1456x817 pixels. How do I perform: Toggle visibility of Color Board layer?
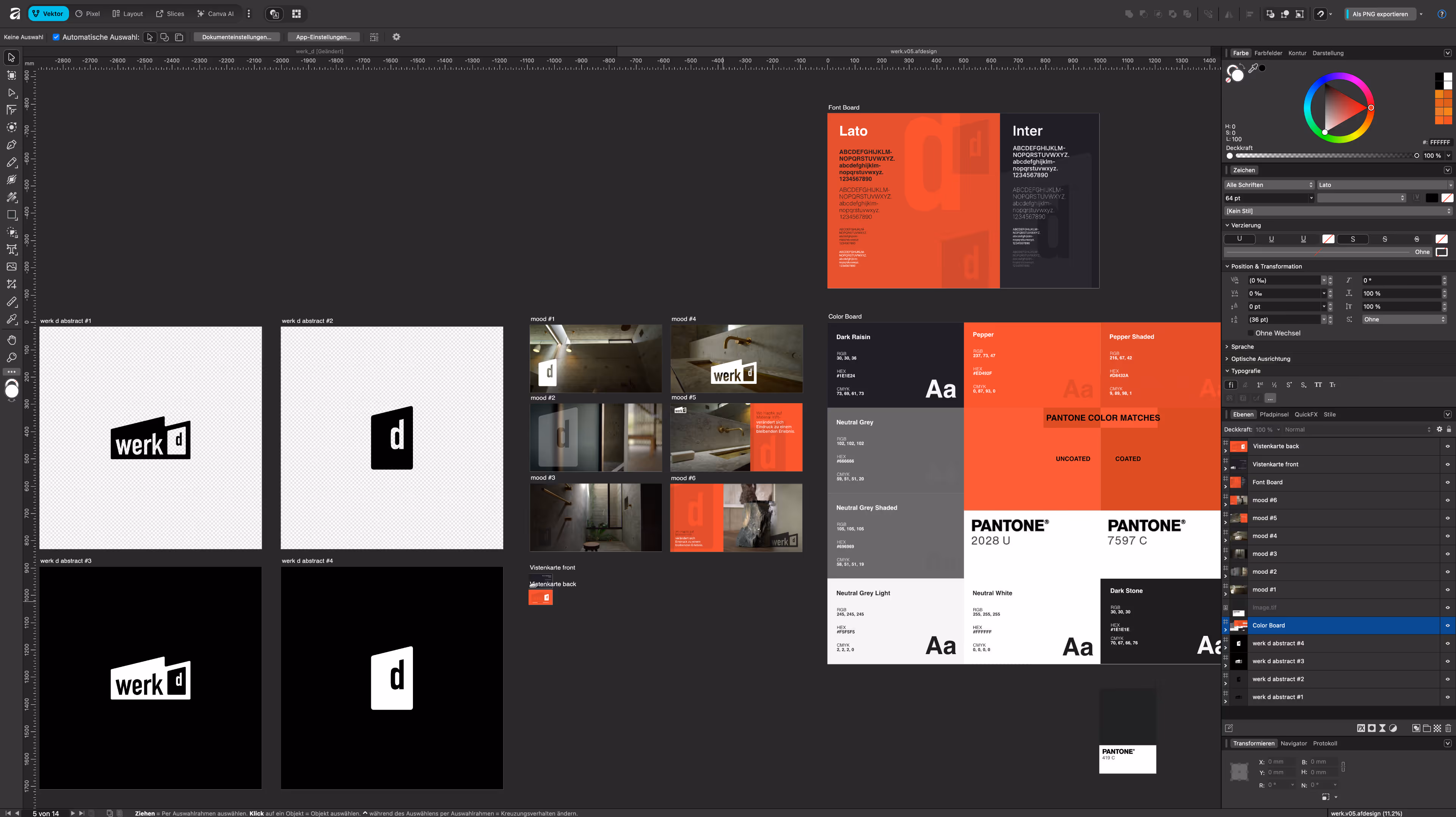(x=1448, y=626)
